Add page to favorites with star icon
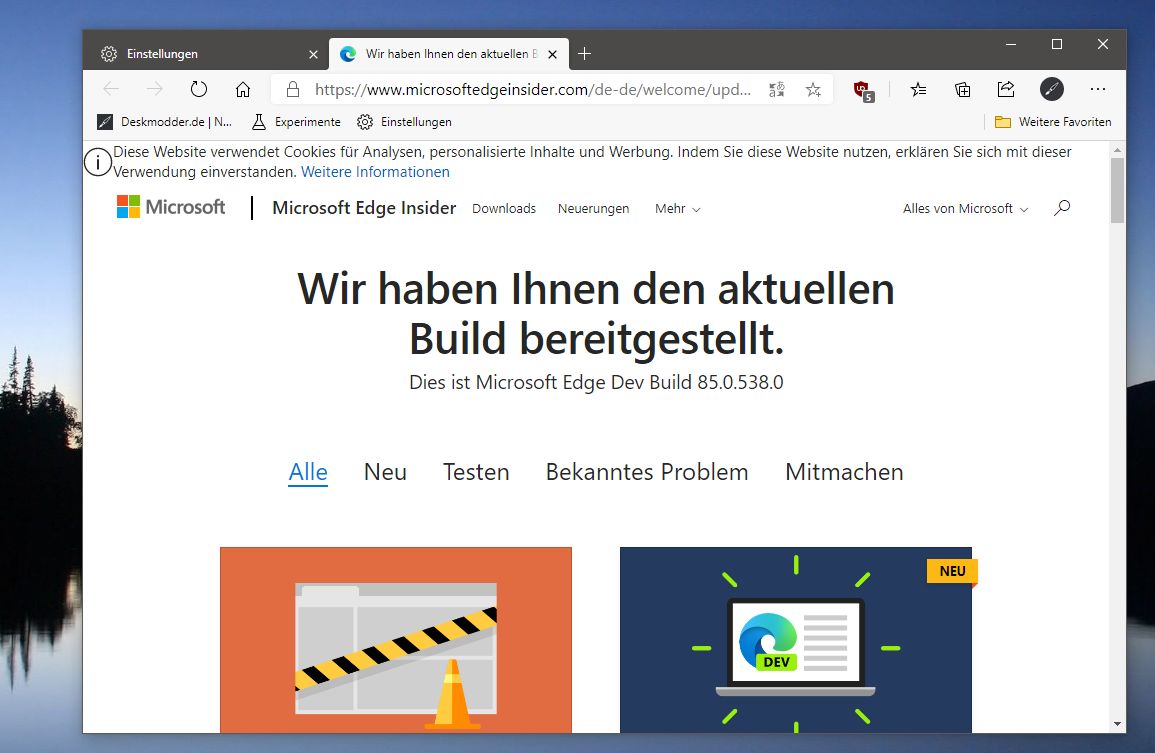 [x=813, y=89]
